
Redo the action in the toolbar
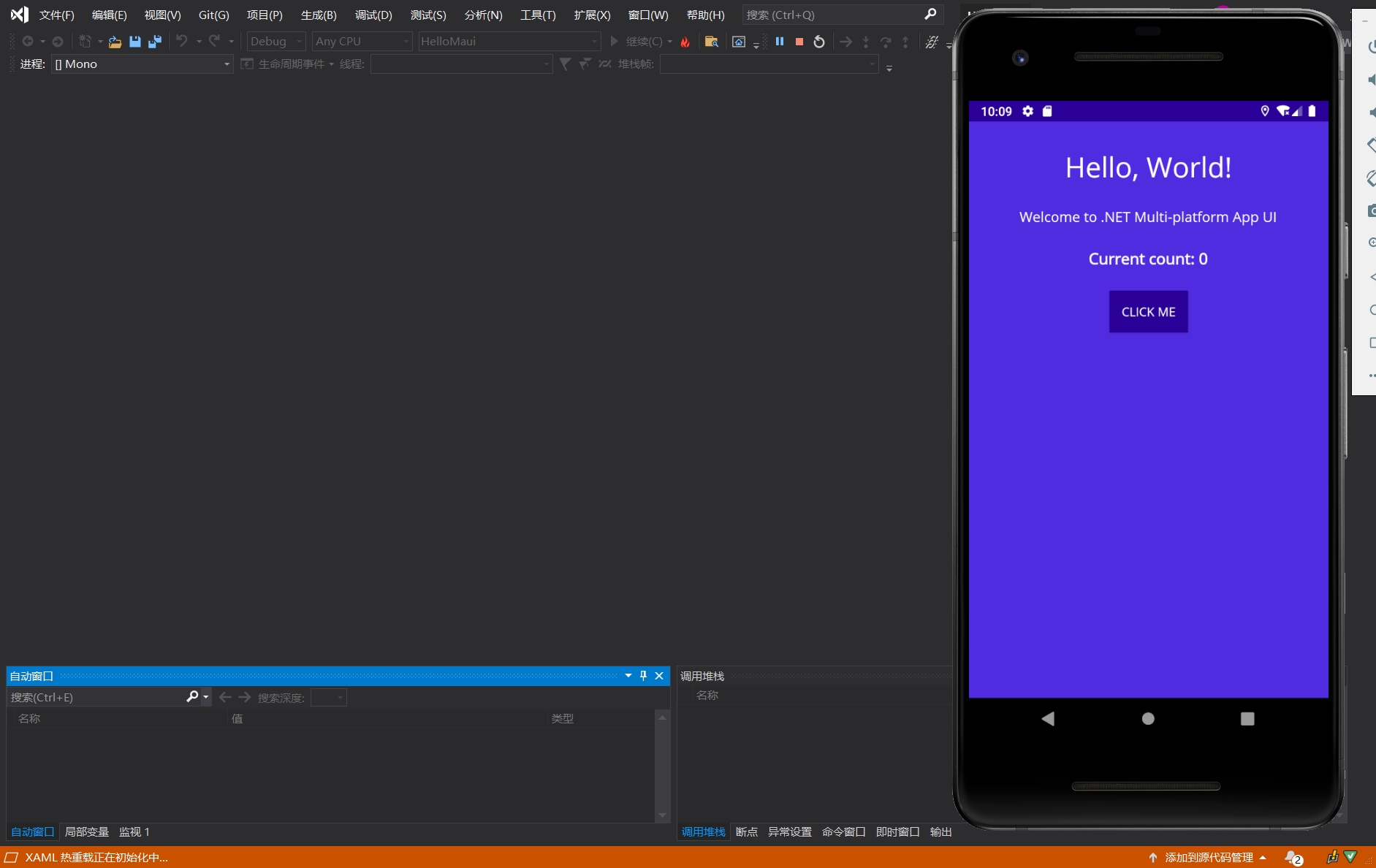[x=214, y=41]
